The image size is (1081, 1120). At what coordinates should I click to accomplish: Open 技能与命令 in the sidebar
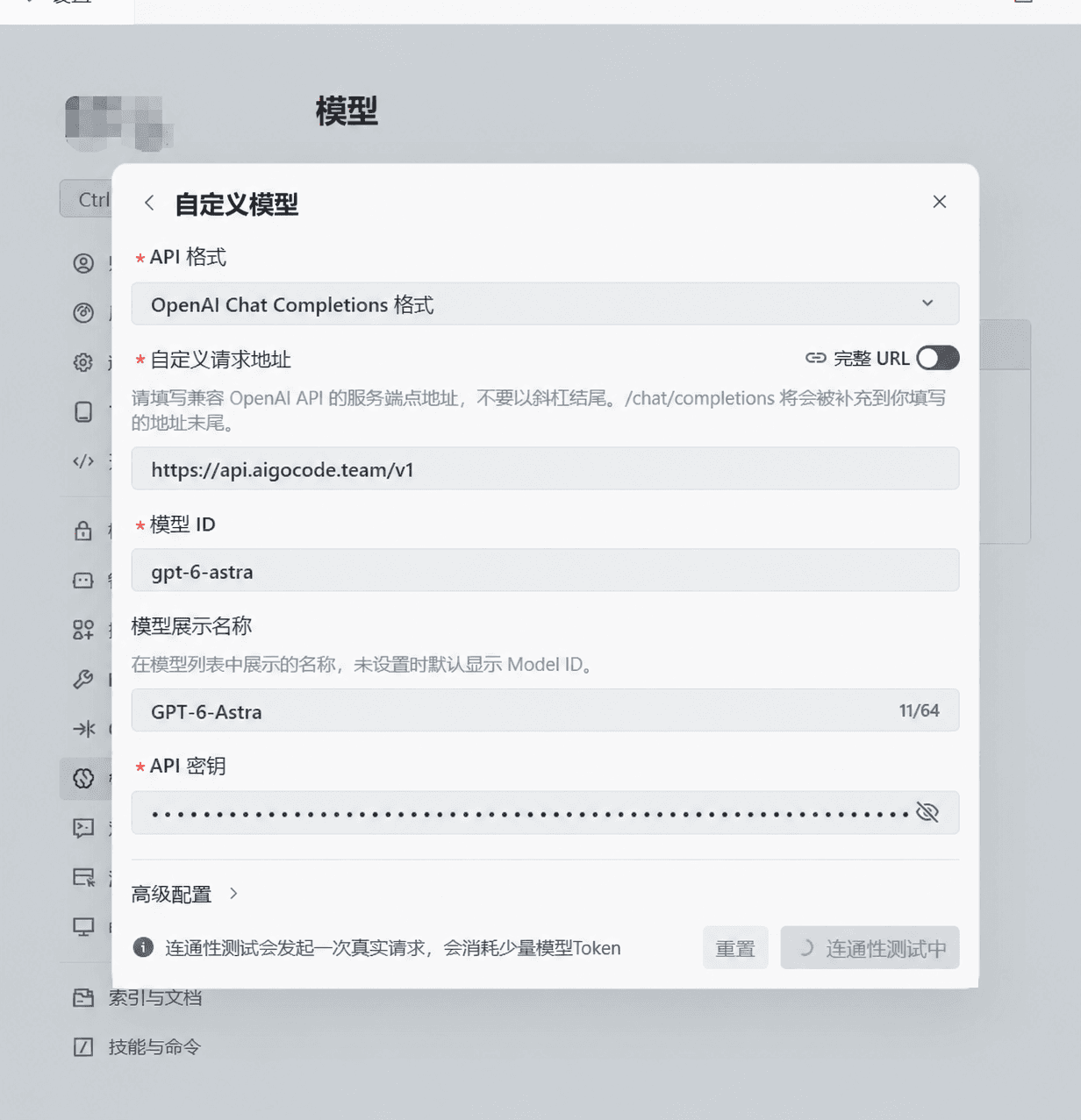coord(138,1046)
